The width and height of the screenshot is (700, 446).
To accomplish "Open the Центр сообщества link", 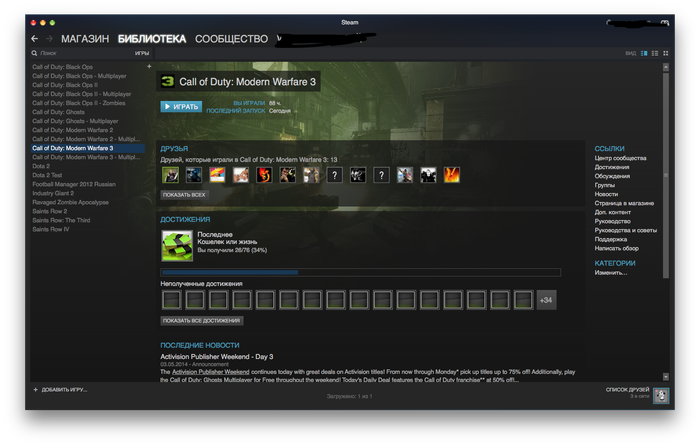I will (620, 158).
